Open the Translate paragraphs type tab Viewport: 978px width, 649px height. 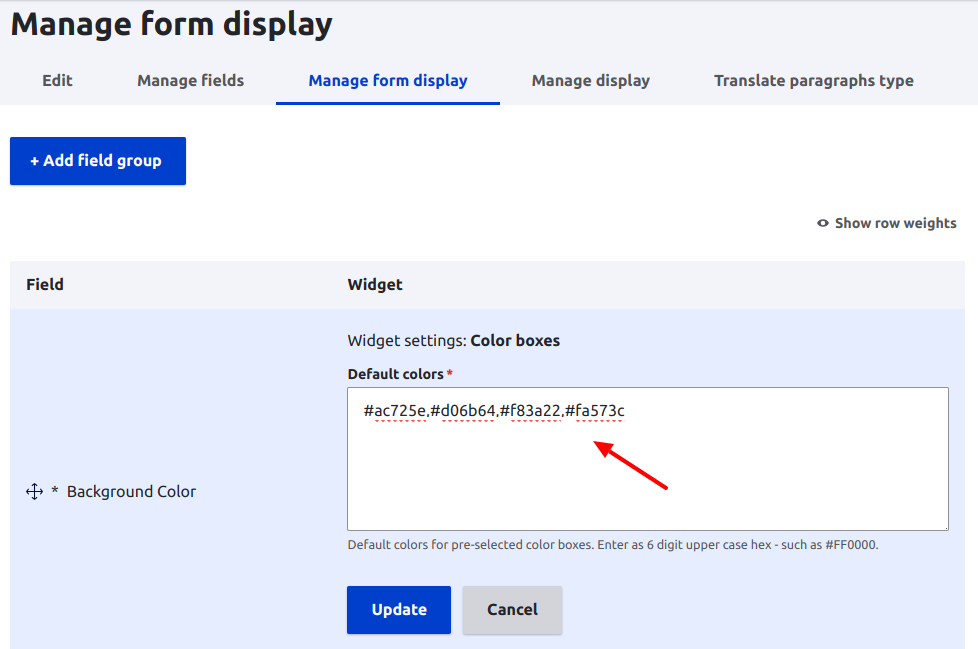[x=813, y=80]
